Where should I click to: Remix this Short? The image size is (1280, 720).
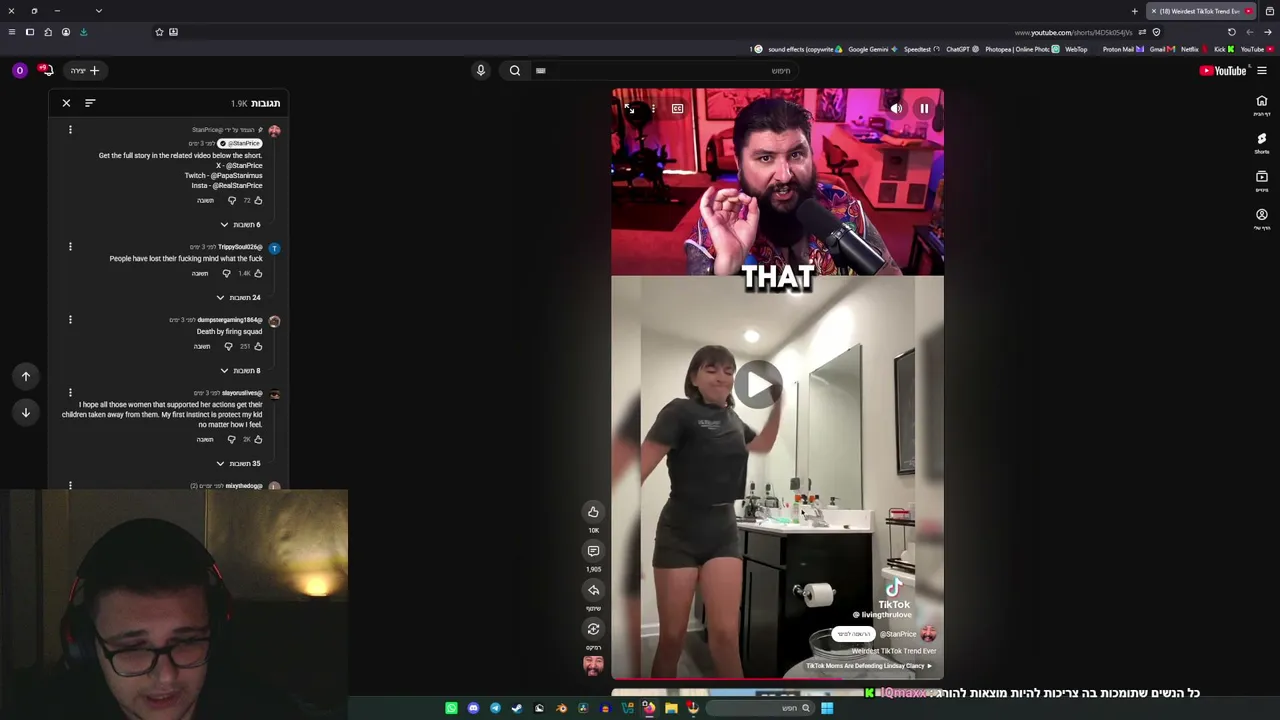pyautogui.click(x=593, y=629)
